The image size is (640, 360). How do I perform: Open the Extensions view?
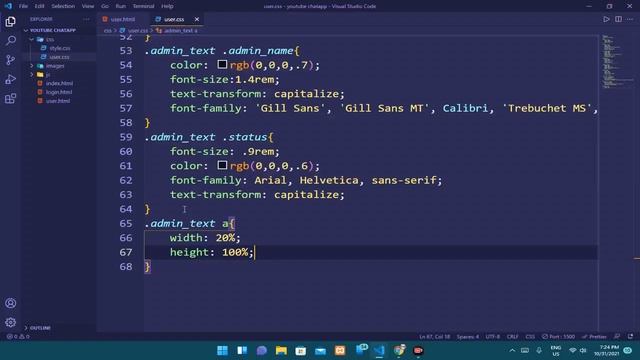[x=11, y=98]
